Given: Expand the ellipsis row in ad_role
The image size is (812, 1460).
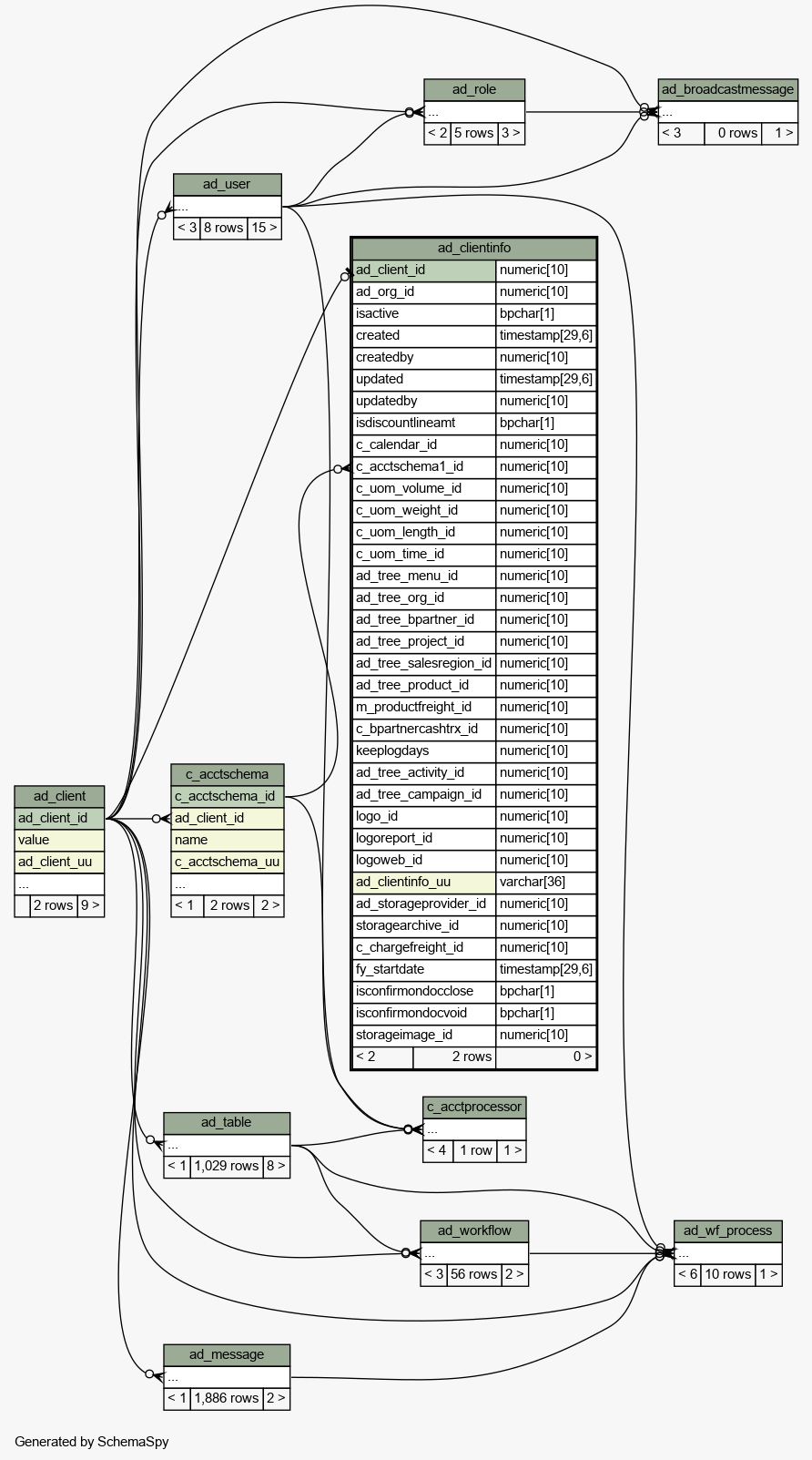Looking at the screenshot, I should pos(473,112).
